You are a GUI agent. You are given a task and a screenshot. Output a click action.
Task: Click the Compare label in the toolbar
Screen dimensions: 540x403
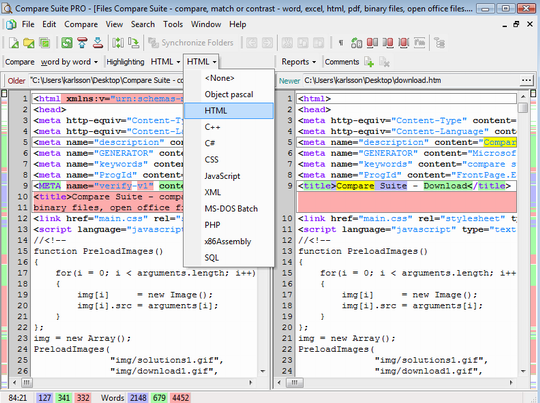pyautogui.click(x=20, y=62)
